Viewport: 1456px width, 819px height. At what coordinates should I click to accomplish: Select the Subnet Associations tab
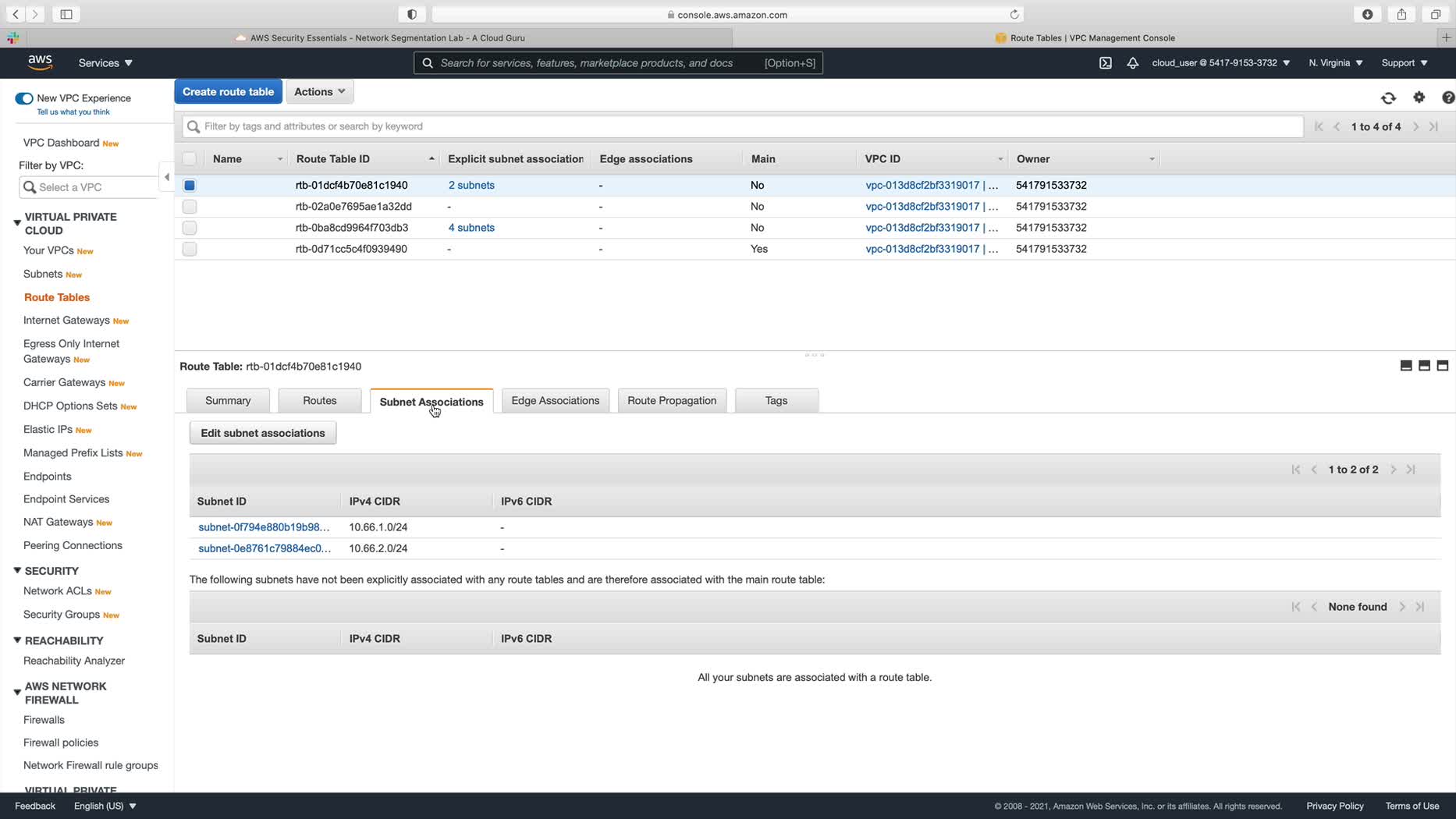[431, 402]
